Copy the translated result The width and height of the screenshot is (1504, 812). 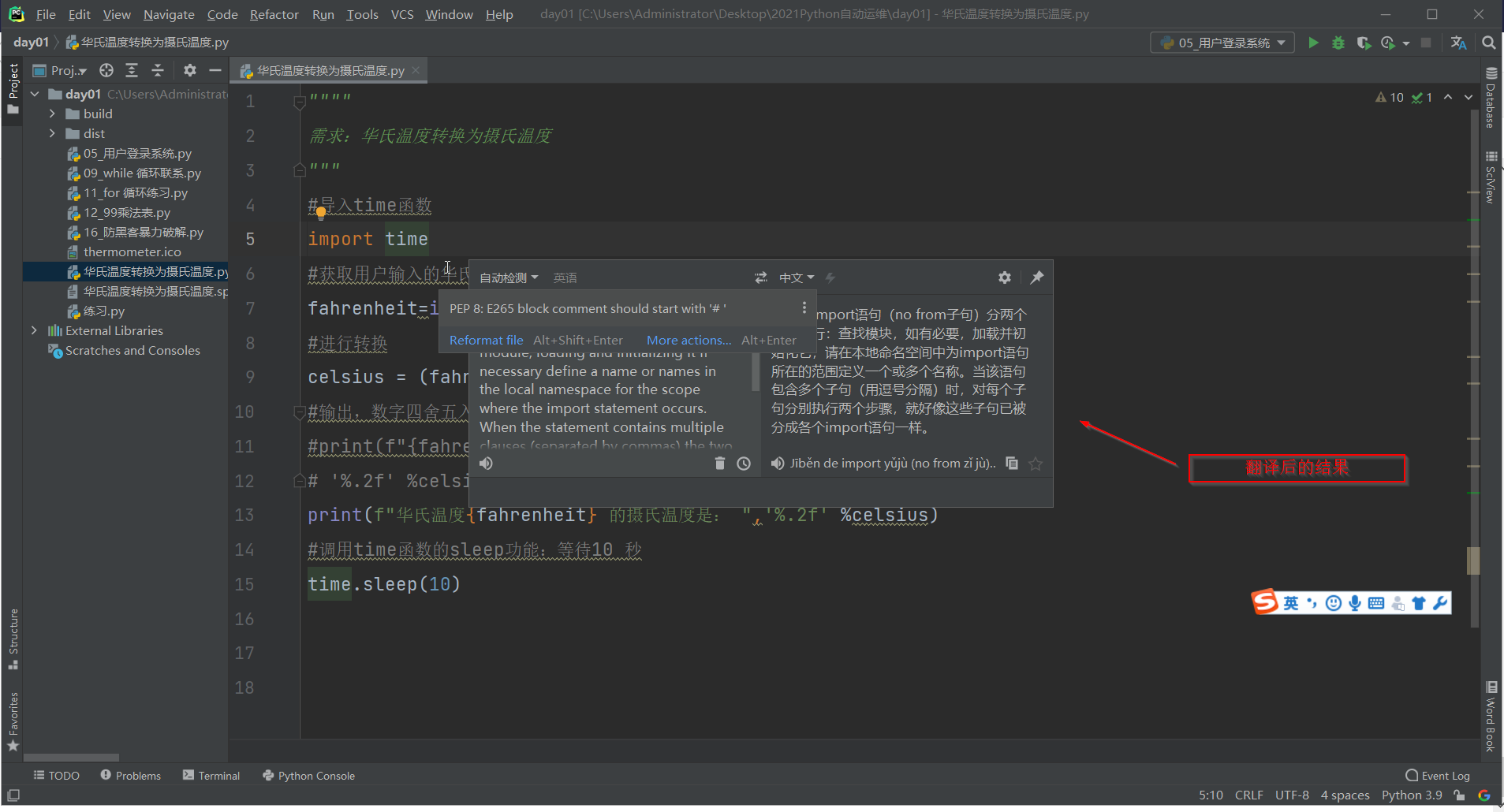pyautogui.click(x=1012, y=464)
